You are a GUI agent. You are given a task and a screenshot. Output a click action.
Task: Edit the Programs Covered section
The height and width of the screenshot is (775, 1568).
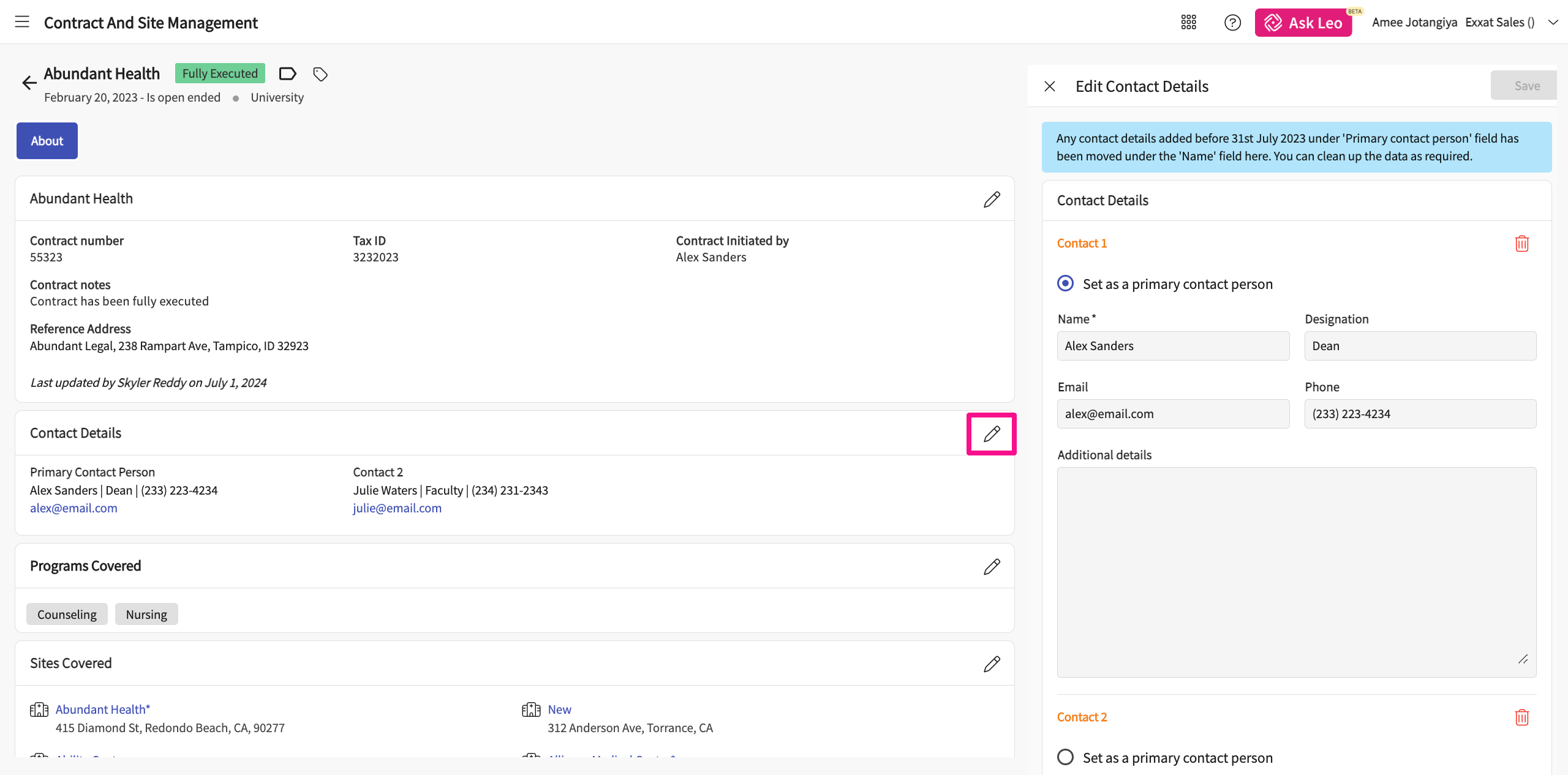(992, 566)
